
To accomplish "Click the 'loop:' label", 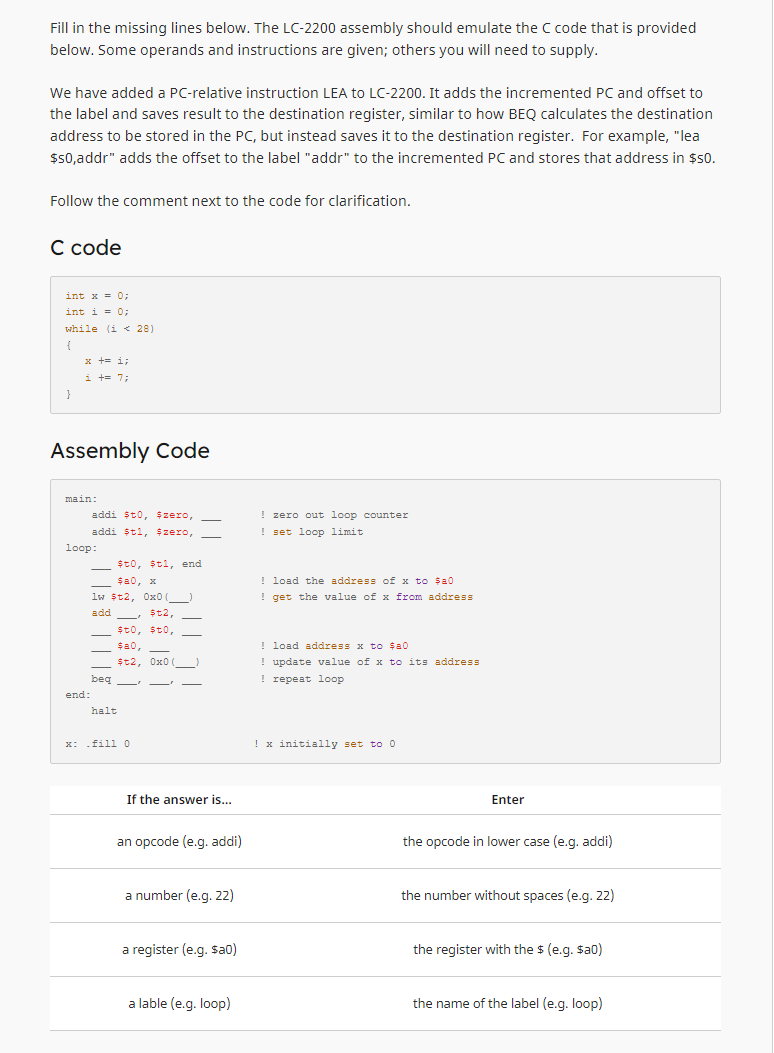I will (81, 548).
